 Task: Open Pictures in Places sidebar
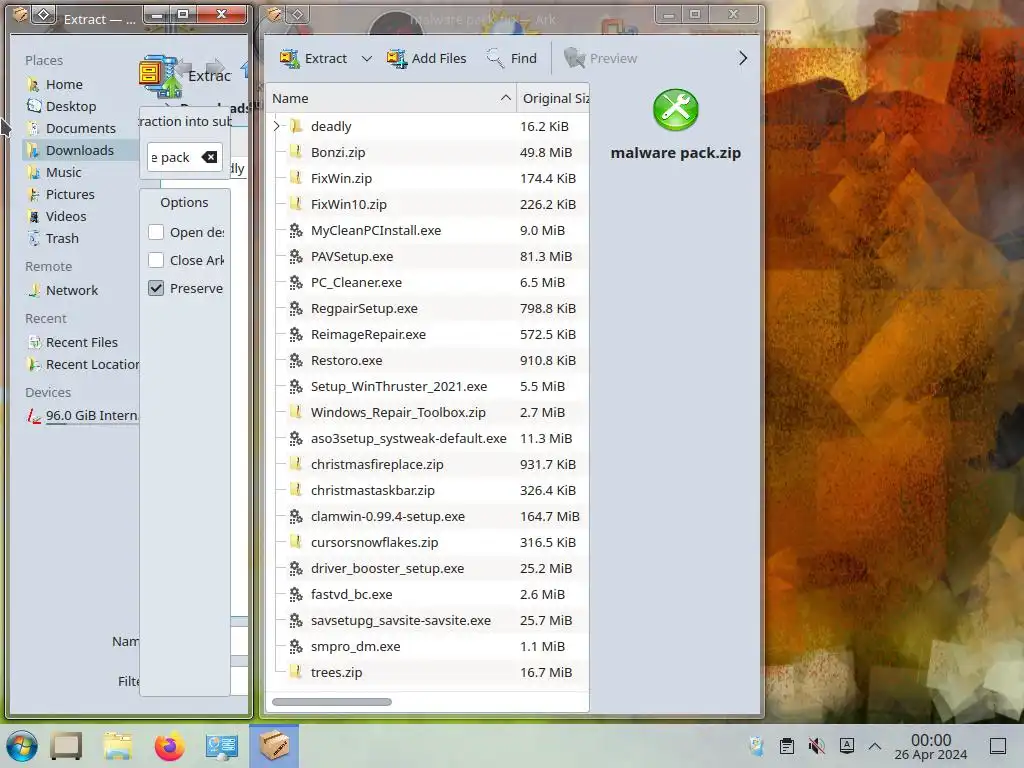[x=80, y=195]
